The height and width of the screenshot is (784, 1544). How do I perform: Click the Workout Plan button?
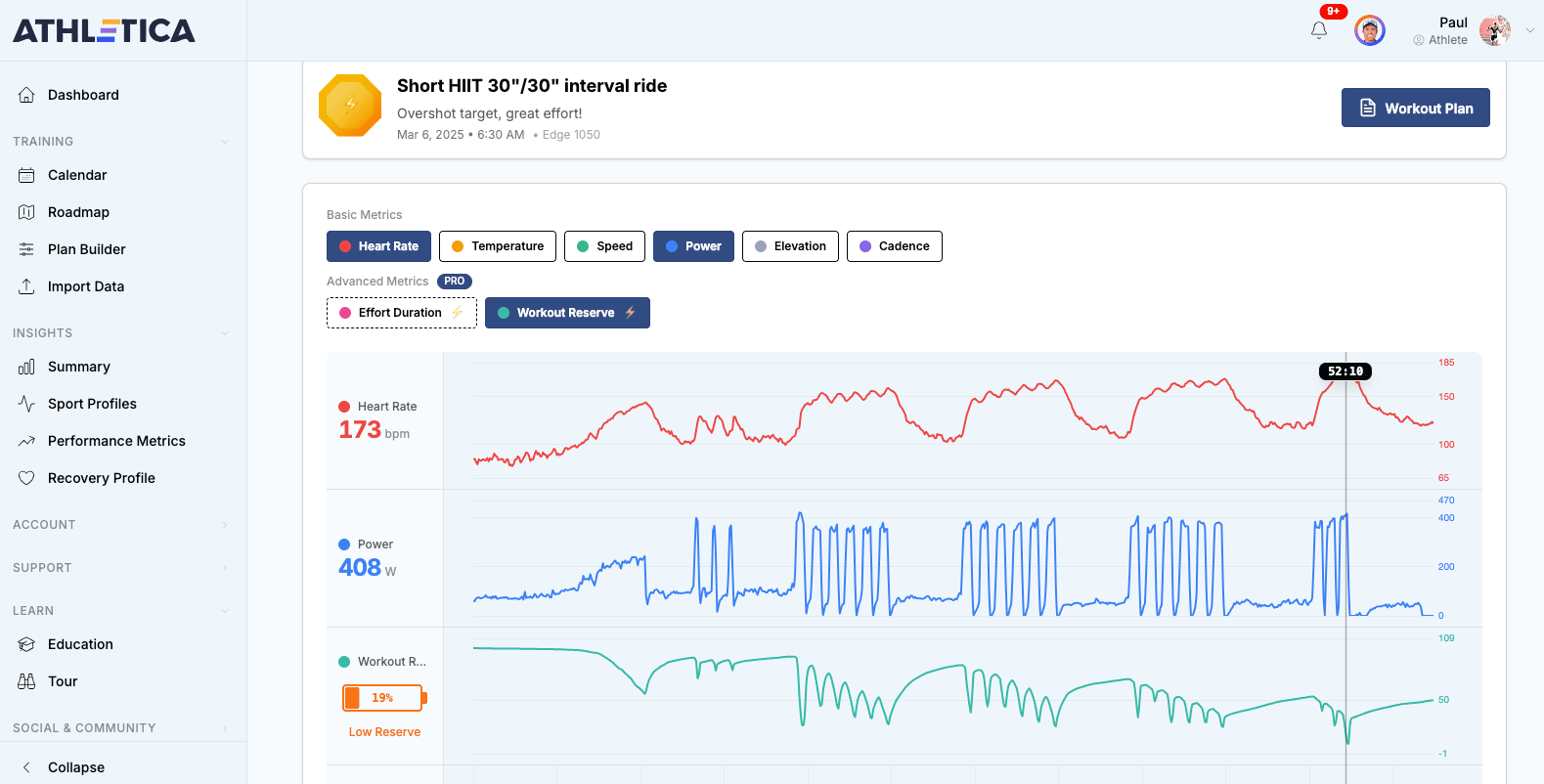pyautogui.click(x=1415, y=108)
